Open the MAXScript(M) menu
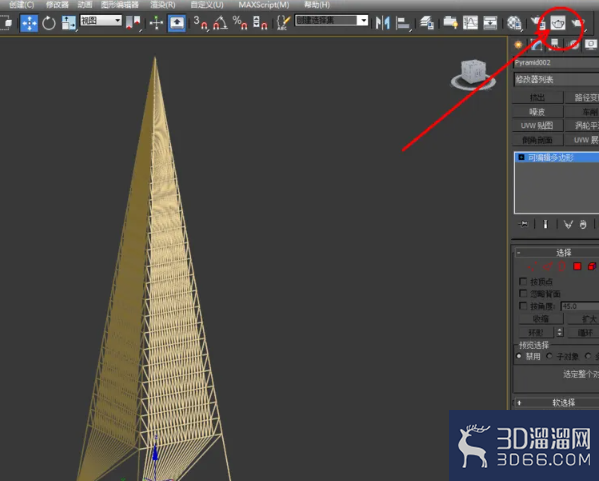Screen dimensions: 599x481 click(264, 5)
